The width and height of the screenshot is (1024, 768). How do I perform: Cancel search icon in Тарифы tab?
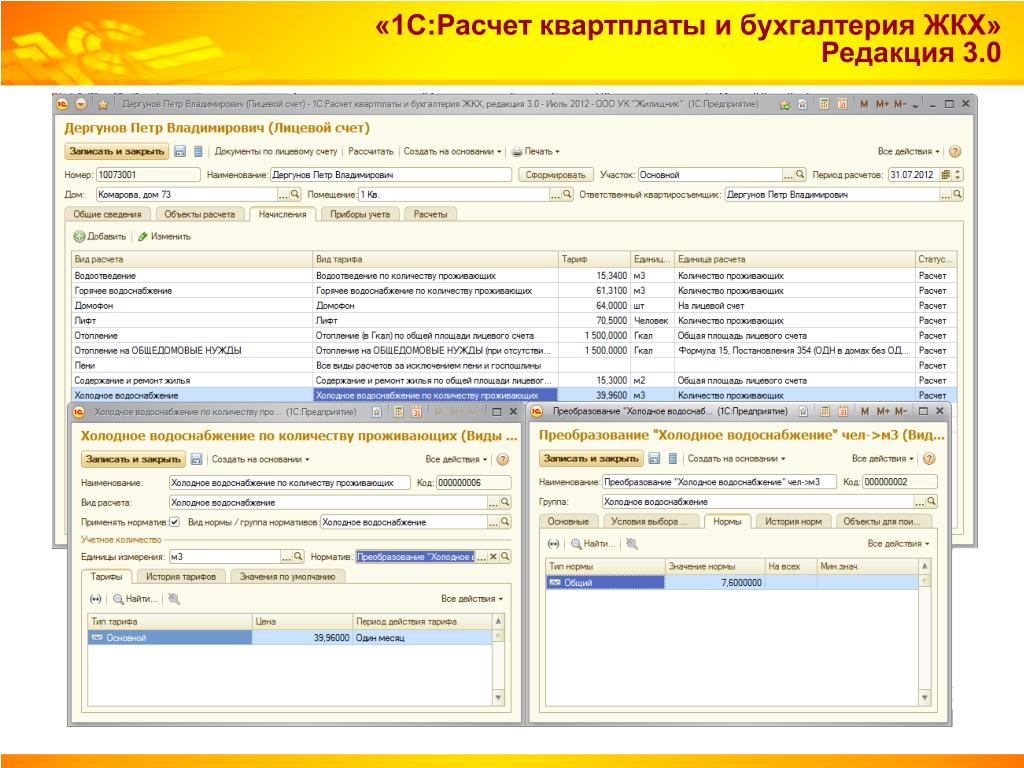(x=174, y=599)
